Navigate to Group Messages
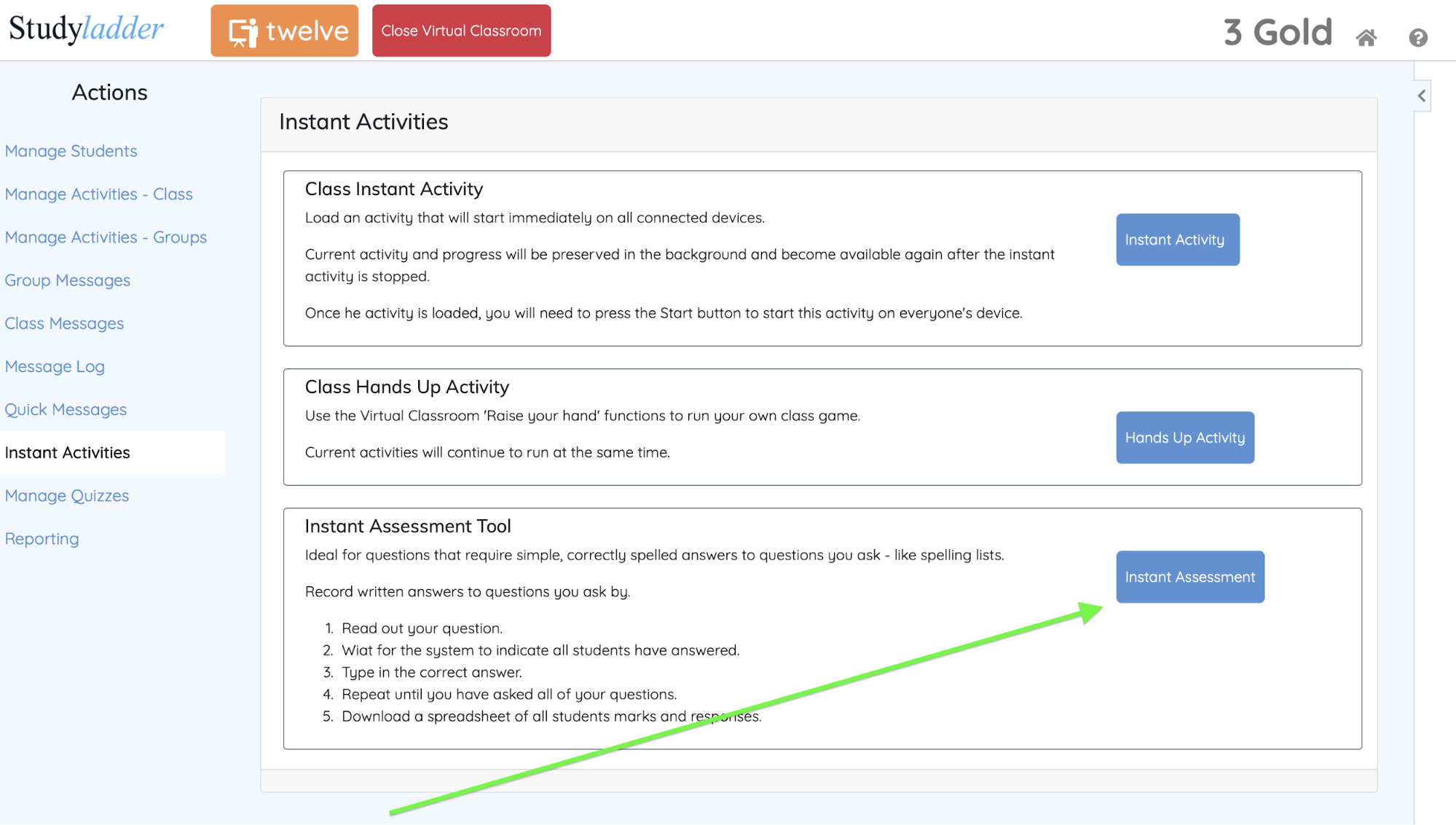This screenshot has width=1456, height=825. [x=67, y=280]
